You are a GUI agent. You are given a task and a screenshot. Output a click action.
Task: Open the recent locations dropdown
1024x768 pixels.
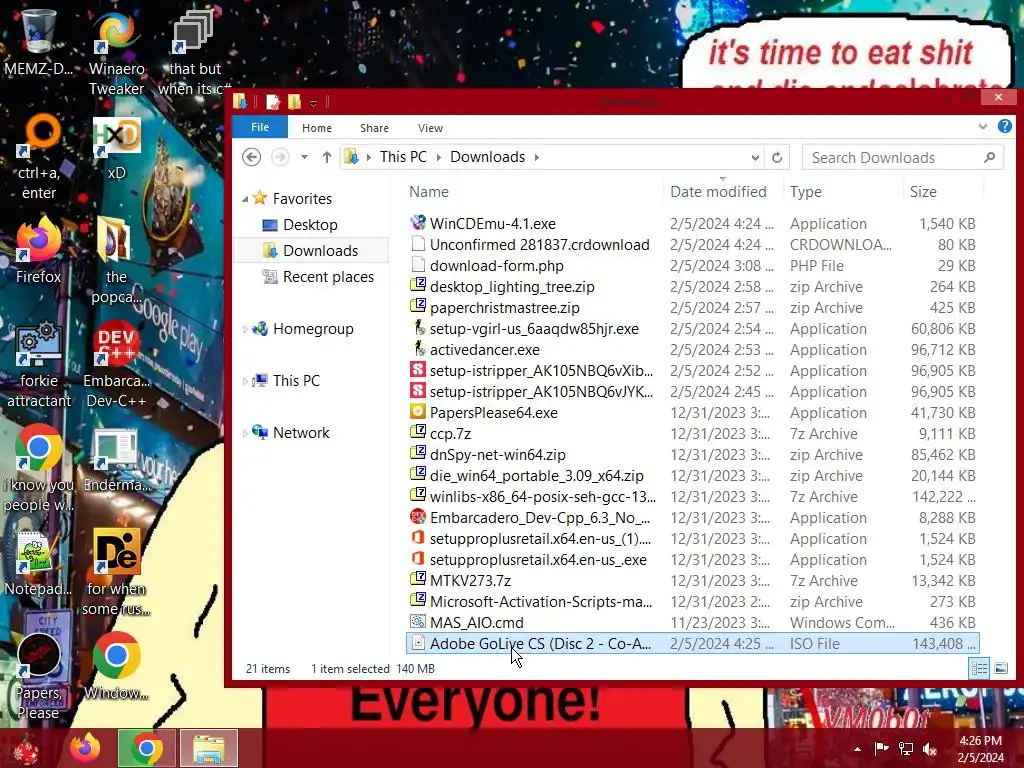(x=304, y=157)
